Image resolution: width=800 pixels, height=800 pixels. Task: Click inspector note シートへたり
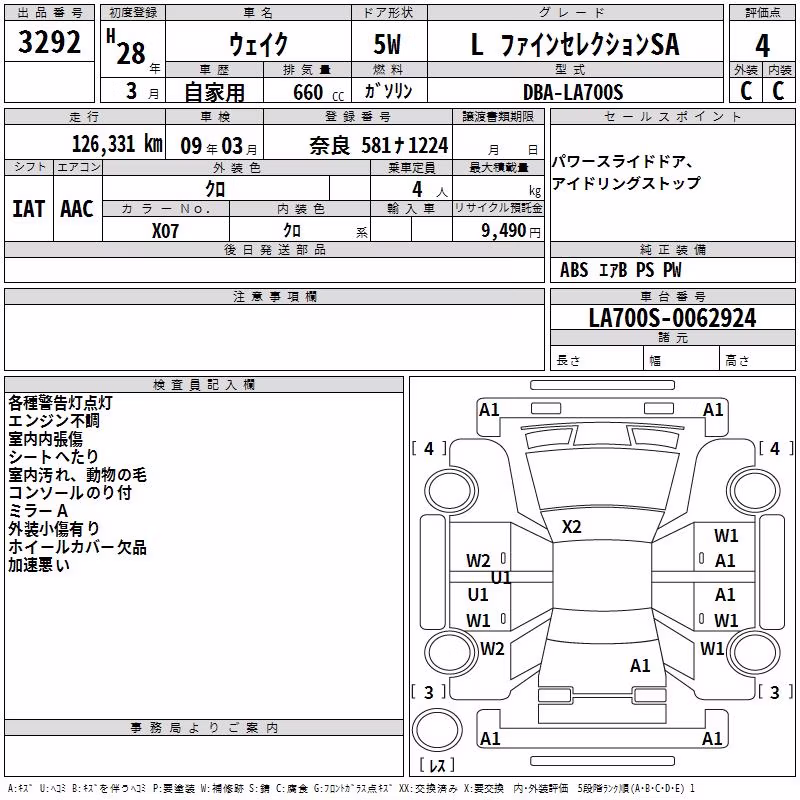54,457
